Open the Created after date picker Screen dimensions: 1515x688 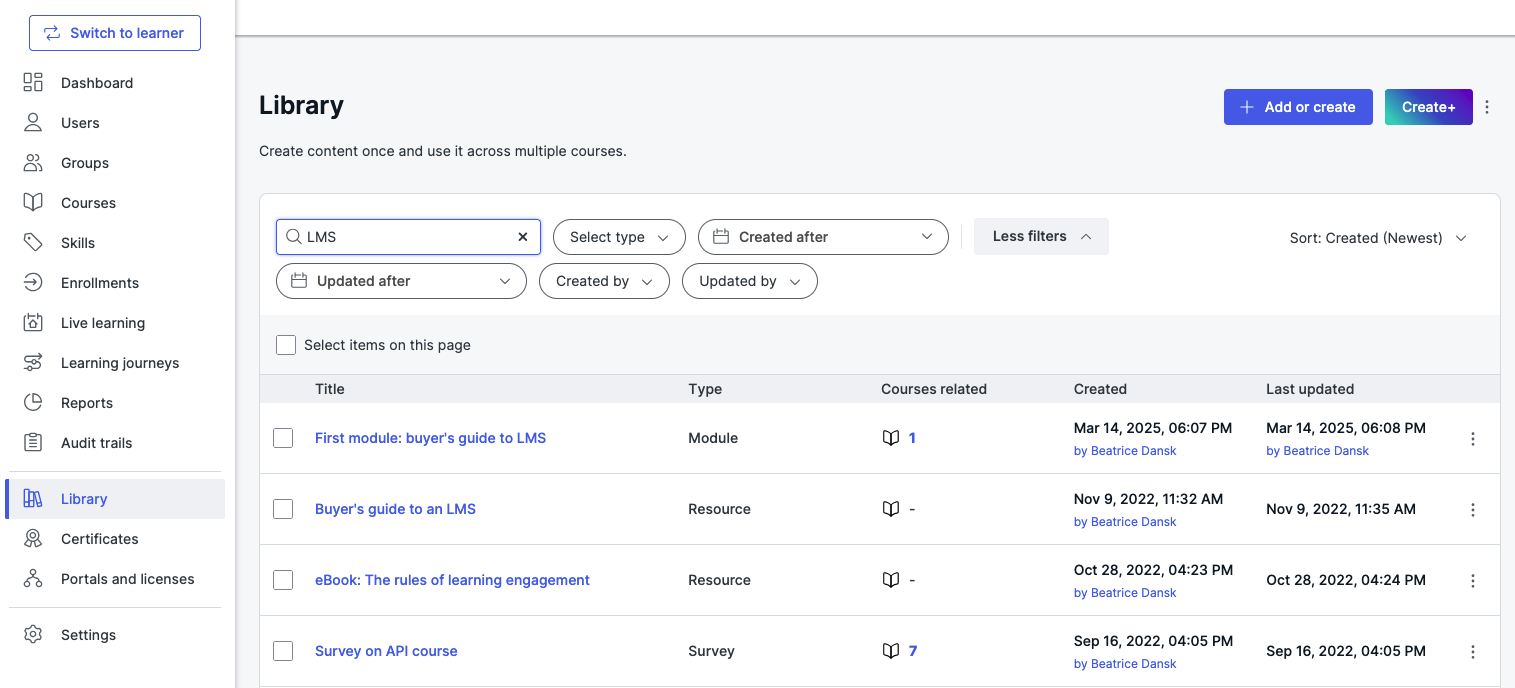(x=823, y=237)
